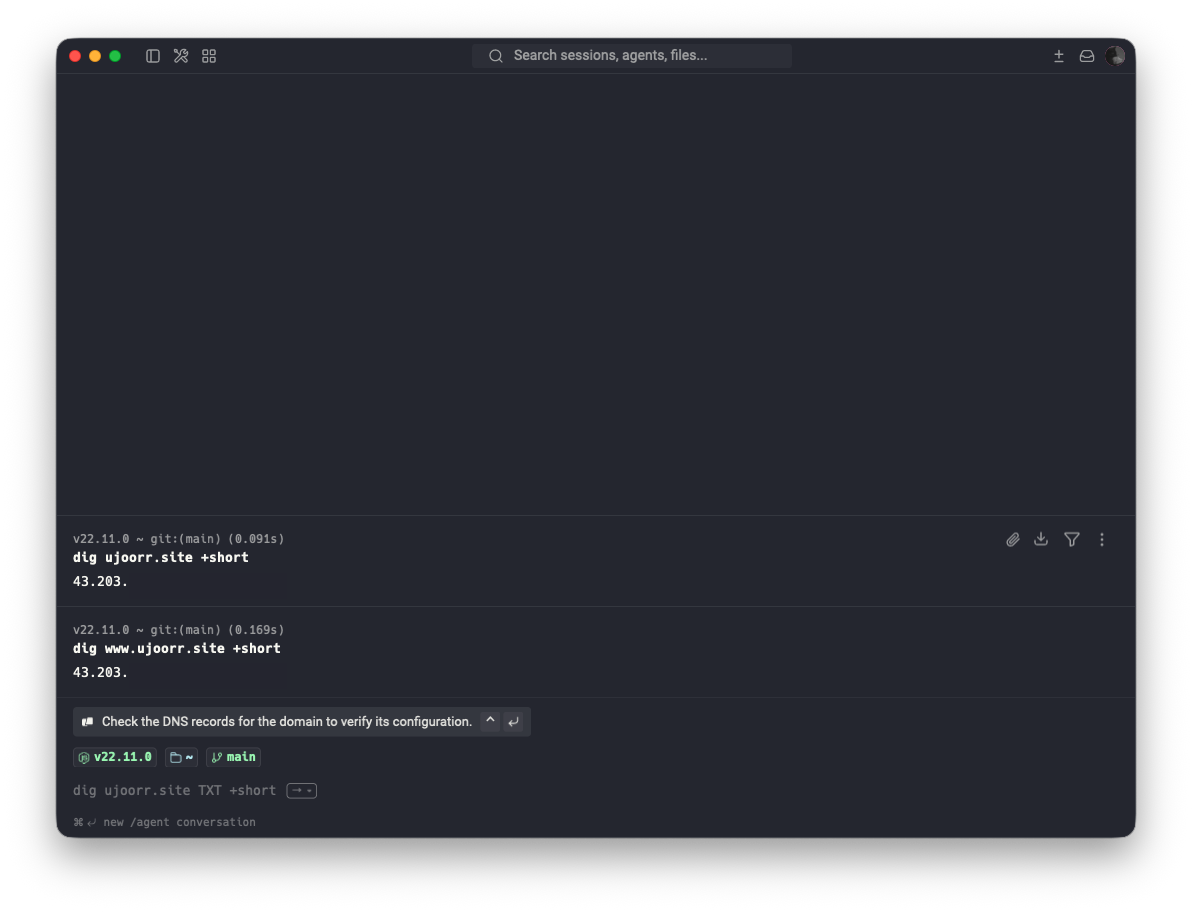Submit the suggested prompt with return arrow
Image resolution: width=1192 pixels, height=912 pixels.
(x=514, y=721)
